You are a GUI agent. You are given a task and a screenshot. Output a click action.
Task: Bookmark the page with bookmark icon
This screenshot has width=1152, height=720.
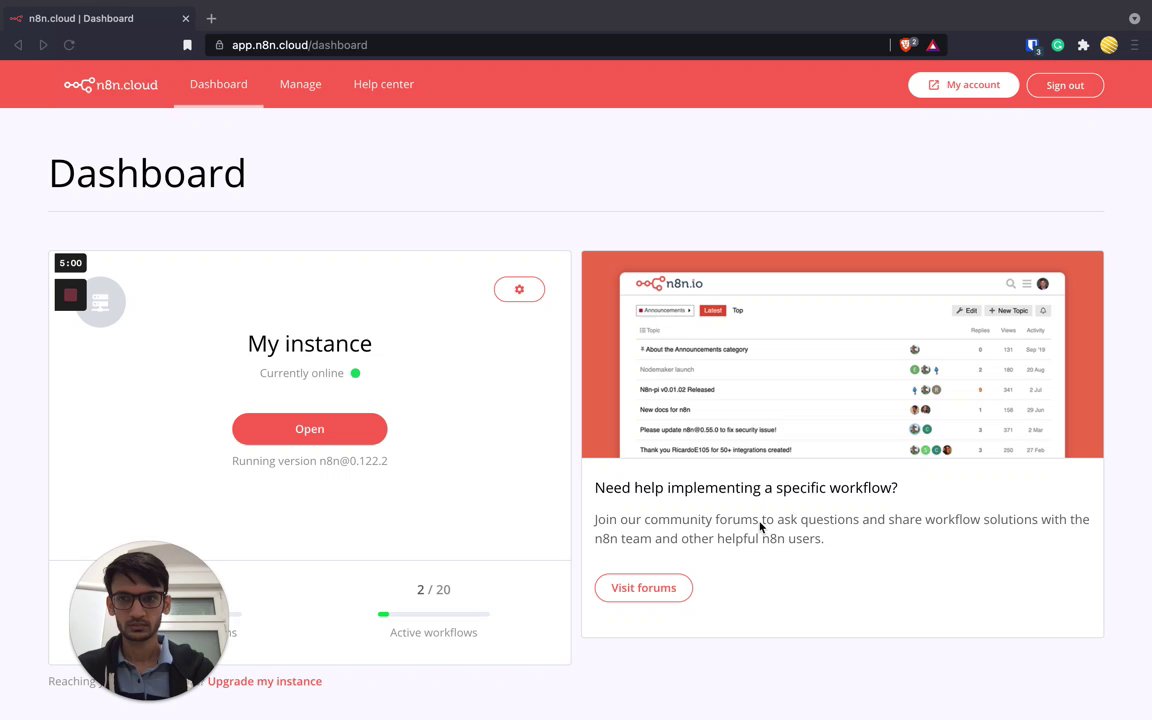click(x=187, y=45)
